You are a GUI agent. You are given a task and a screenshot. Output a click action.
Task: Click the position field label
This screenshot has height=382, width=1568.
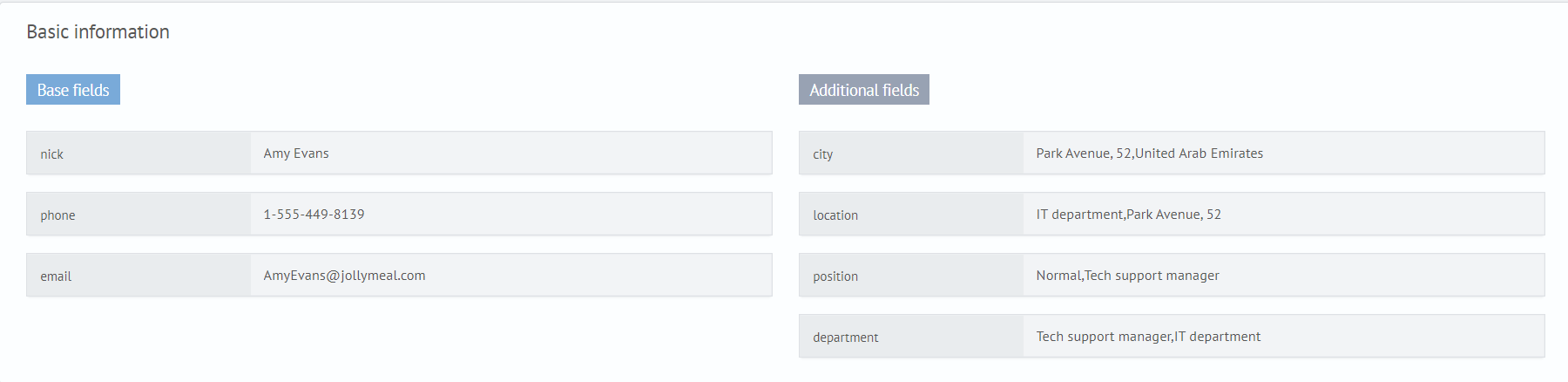click(835, 276)
